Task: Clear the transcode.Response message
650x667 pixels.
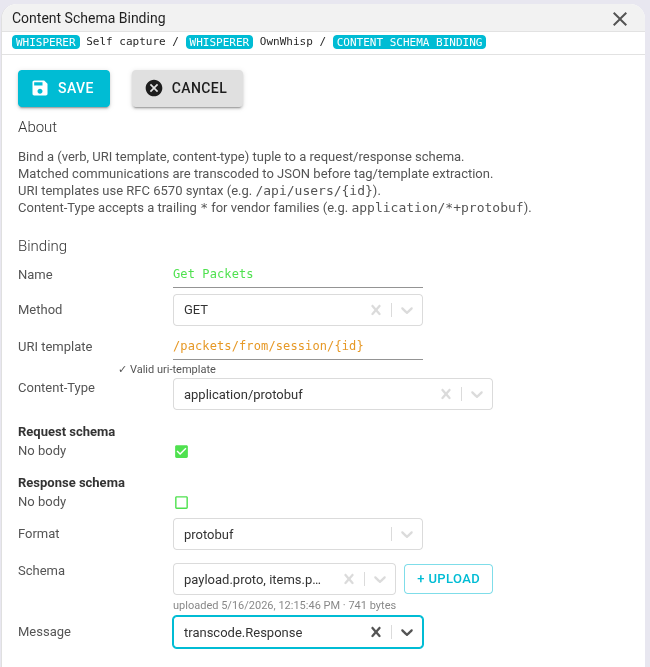Action: pos(376,632)
